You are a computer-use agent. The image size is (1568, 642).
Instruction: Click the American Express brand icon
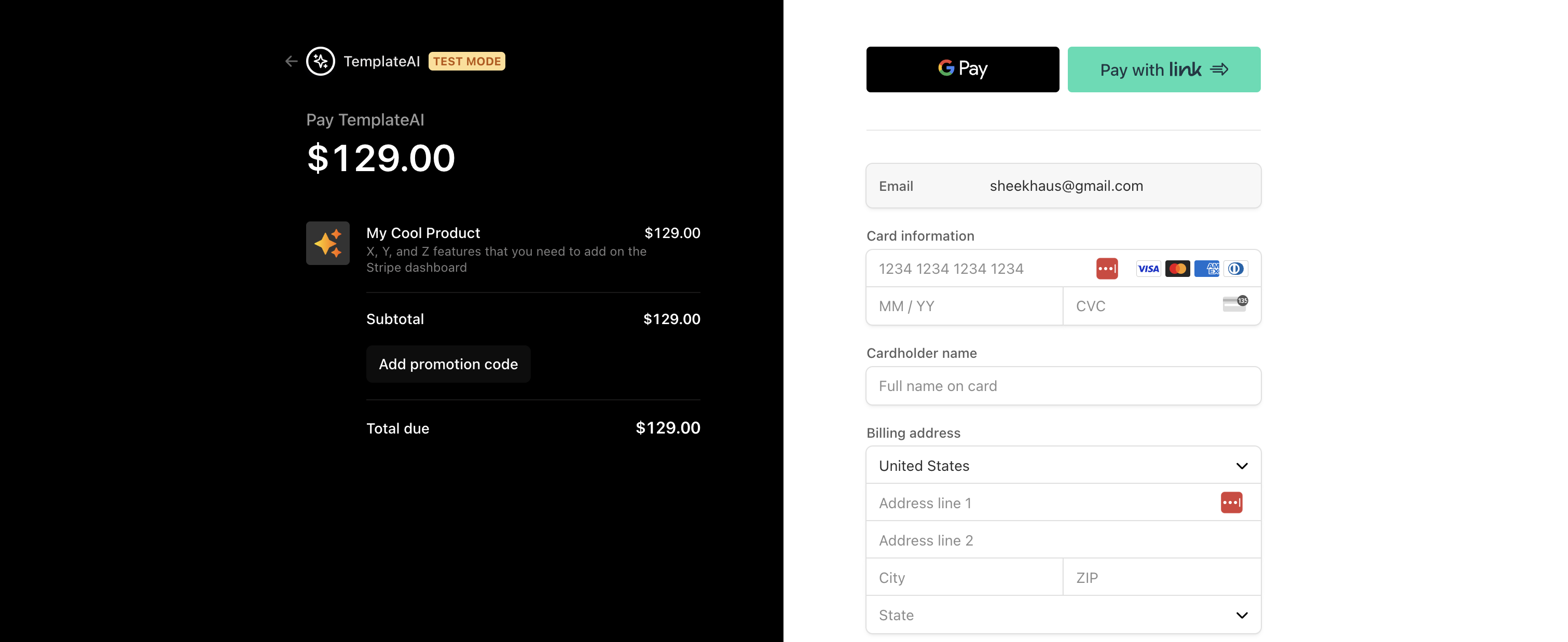point(1206,268)
